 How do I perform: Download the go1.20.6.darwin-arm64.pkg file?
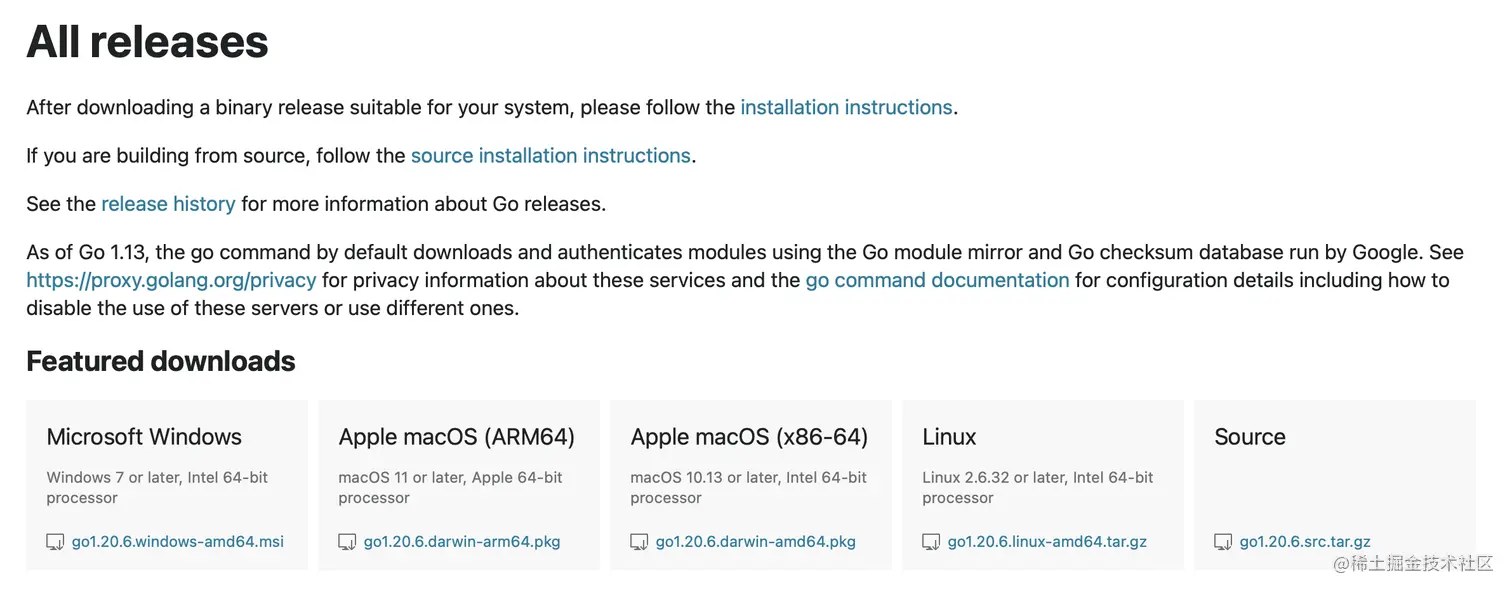point(462,542)
